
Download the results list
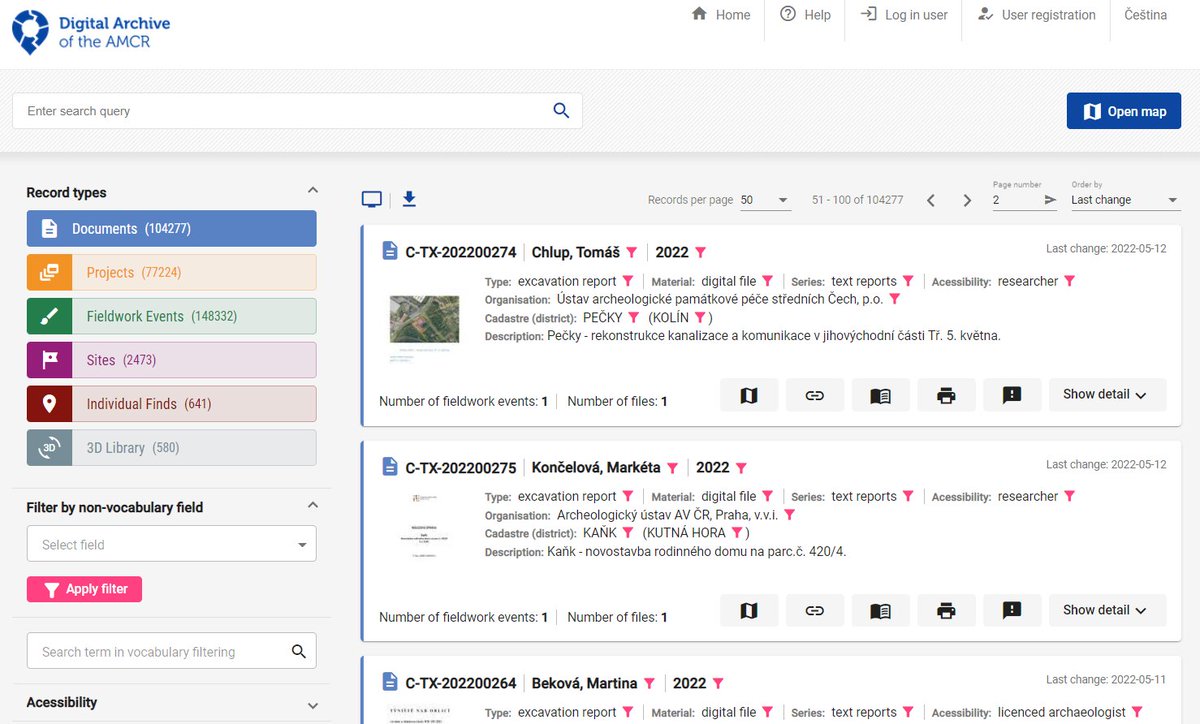[409, 199]
